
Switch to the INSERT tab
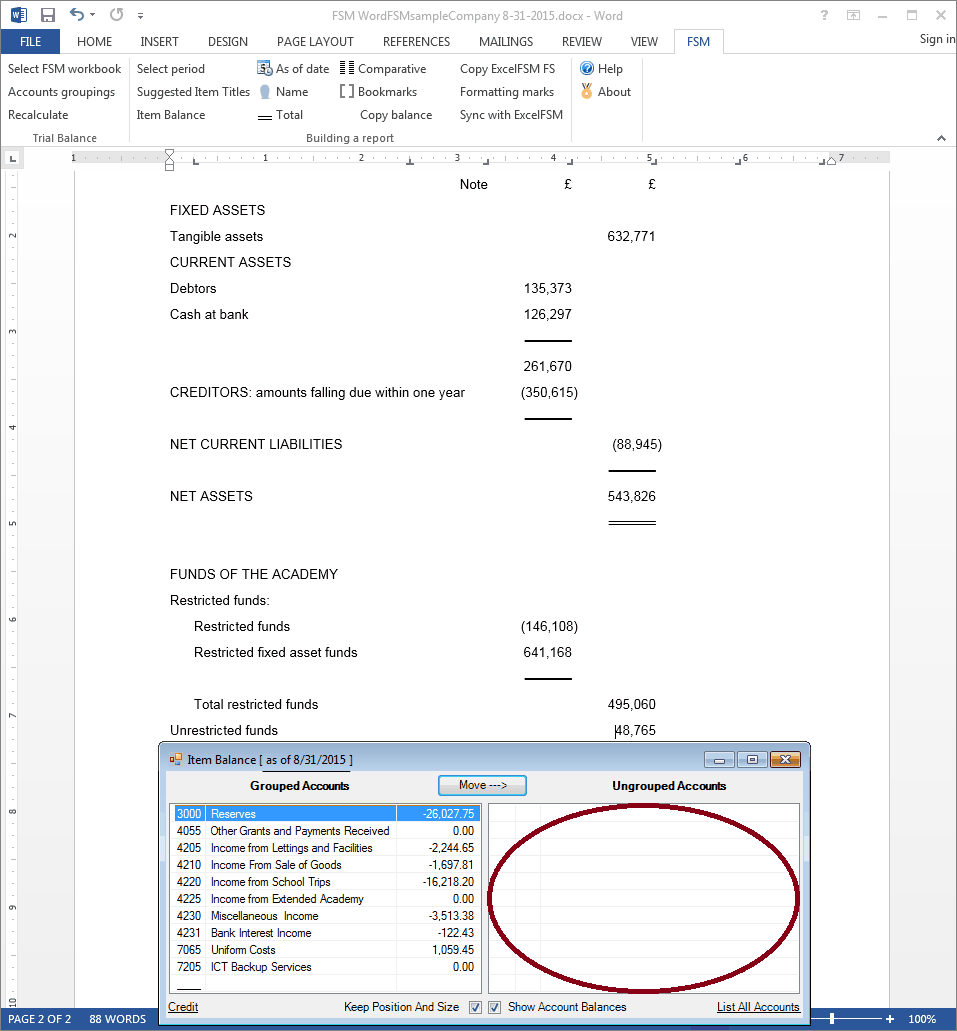click(x=159, y=41)
